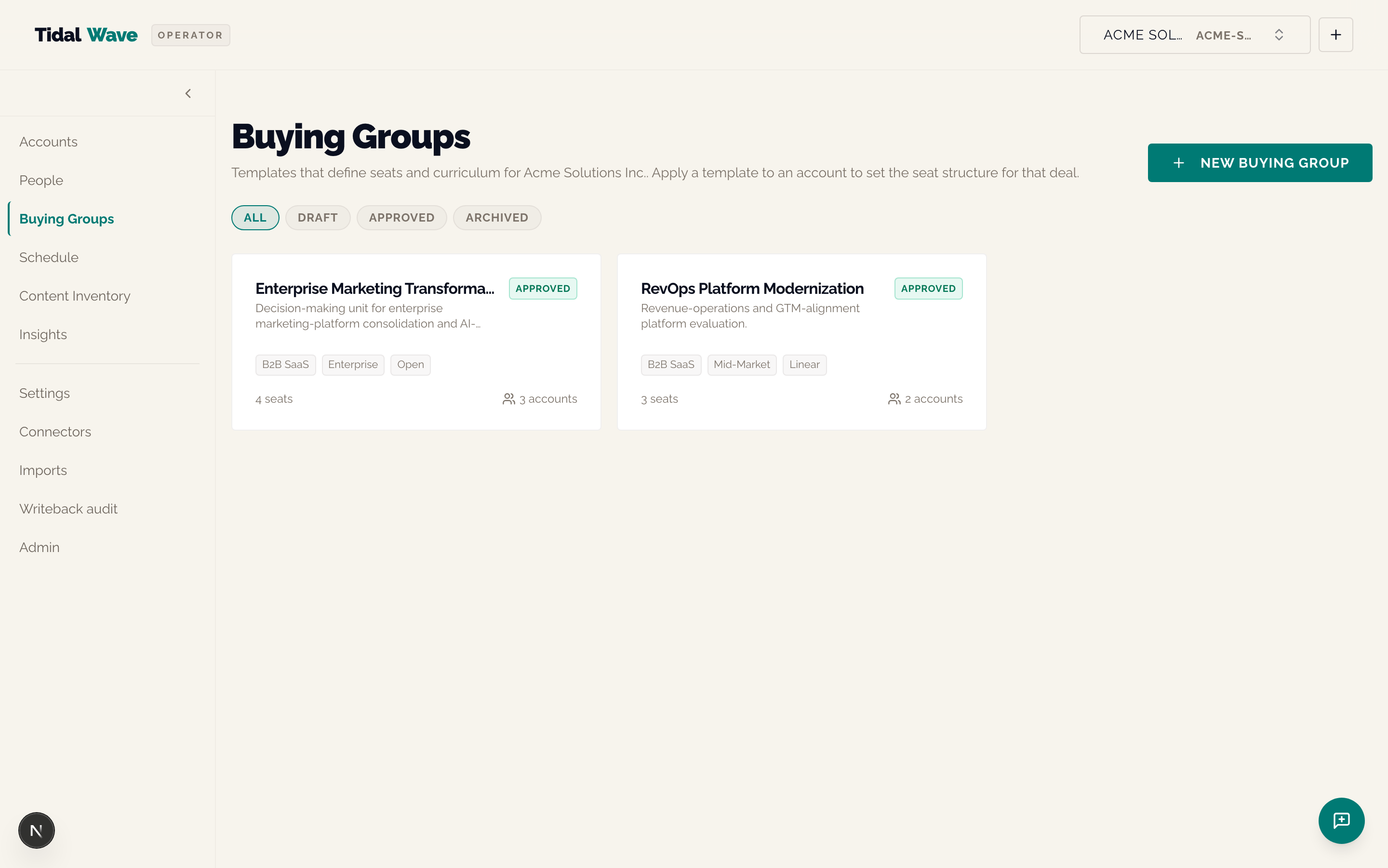
Task: Click the Mid-Market tag
Action: tap(741, 365)
